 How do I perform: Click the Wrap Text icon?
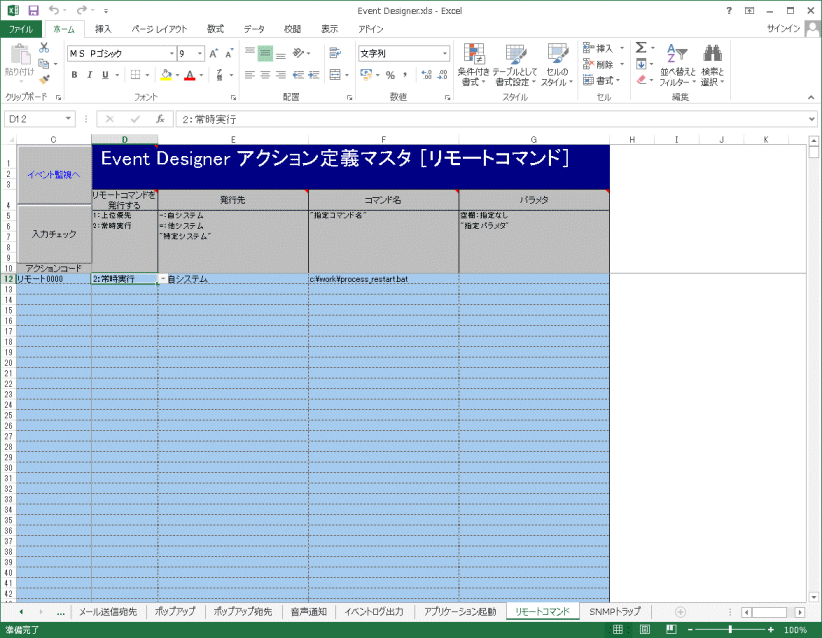[334, 53]
